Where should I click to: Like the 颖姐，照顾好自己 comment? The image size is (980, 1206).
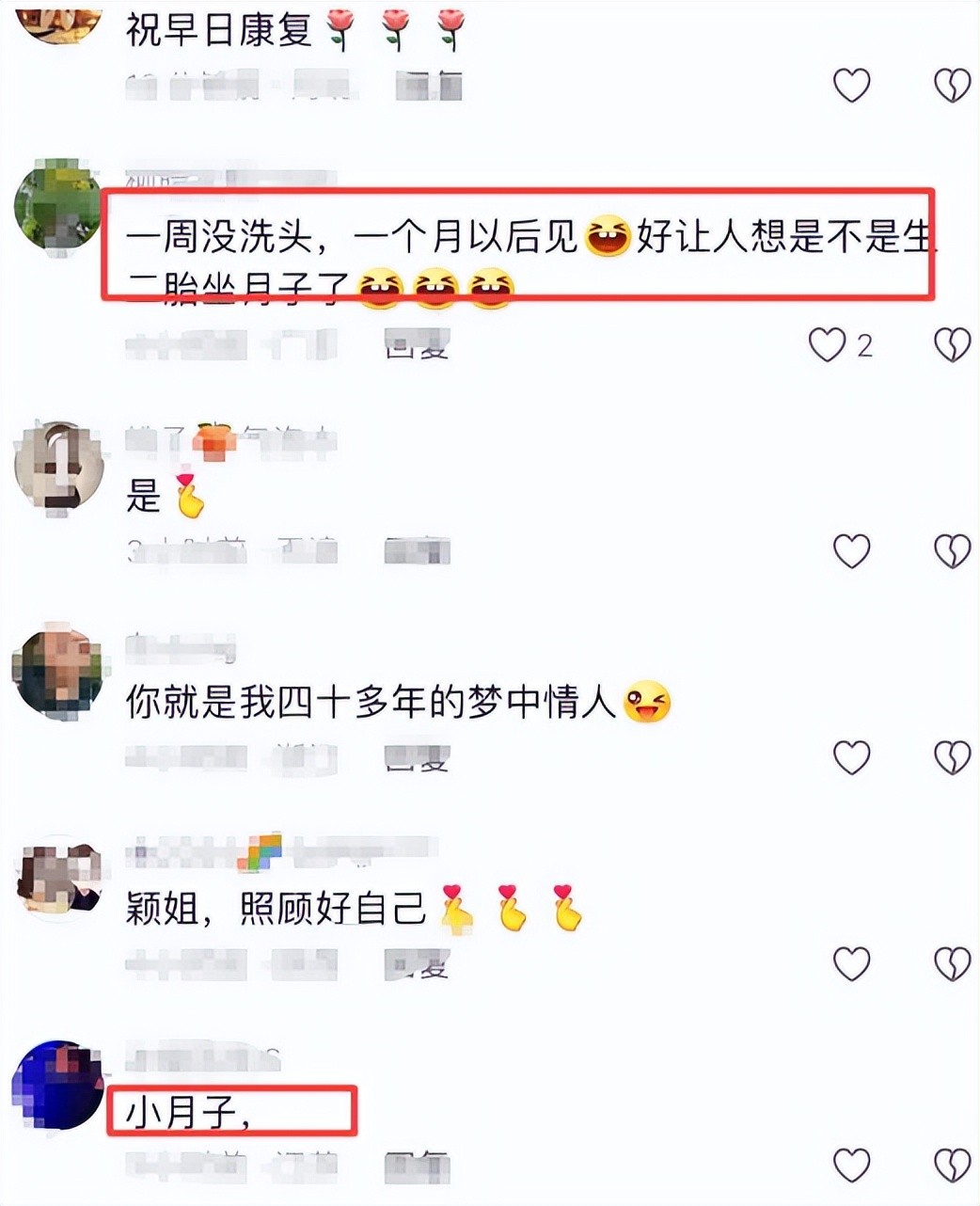pyautogui.click(x=852, y=962)
